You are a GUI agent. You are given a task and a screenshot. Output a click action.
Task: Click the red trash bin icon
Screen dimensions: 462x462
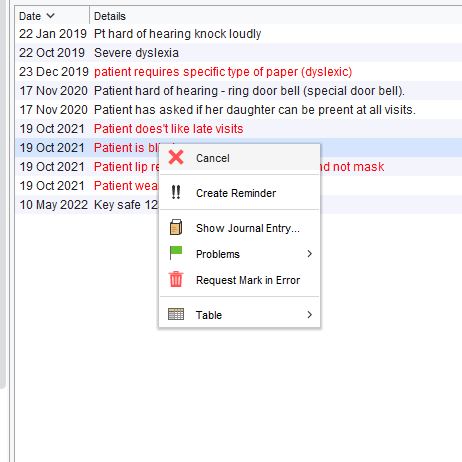point(176,279)
